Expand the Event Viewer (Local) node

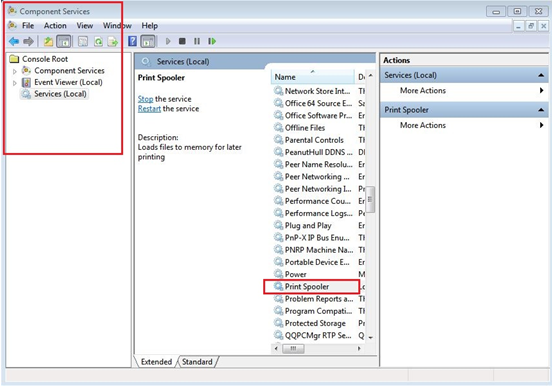tap(14, 83)
